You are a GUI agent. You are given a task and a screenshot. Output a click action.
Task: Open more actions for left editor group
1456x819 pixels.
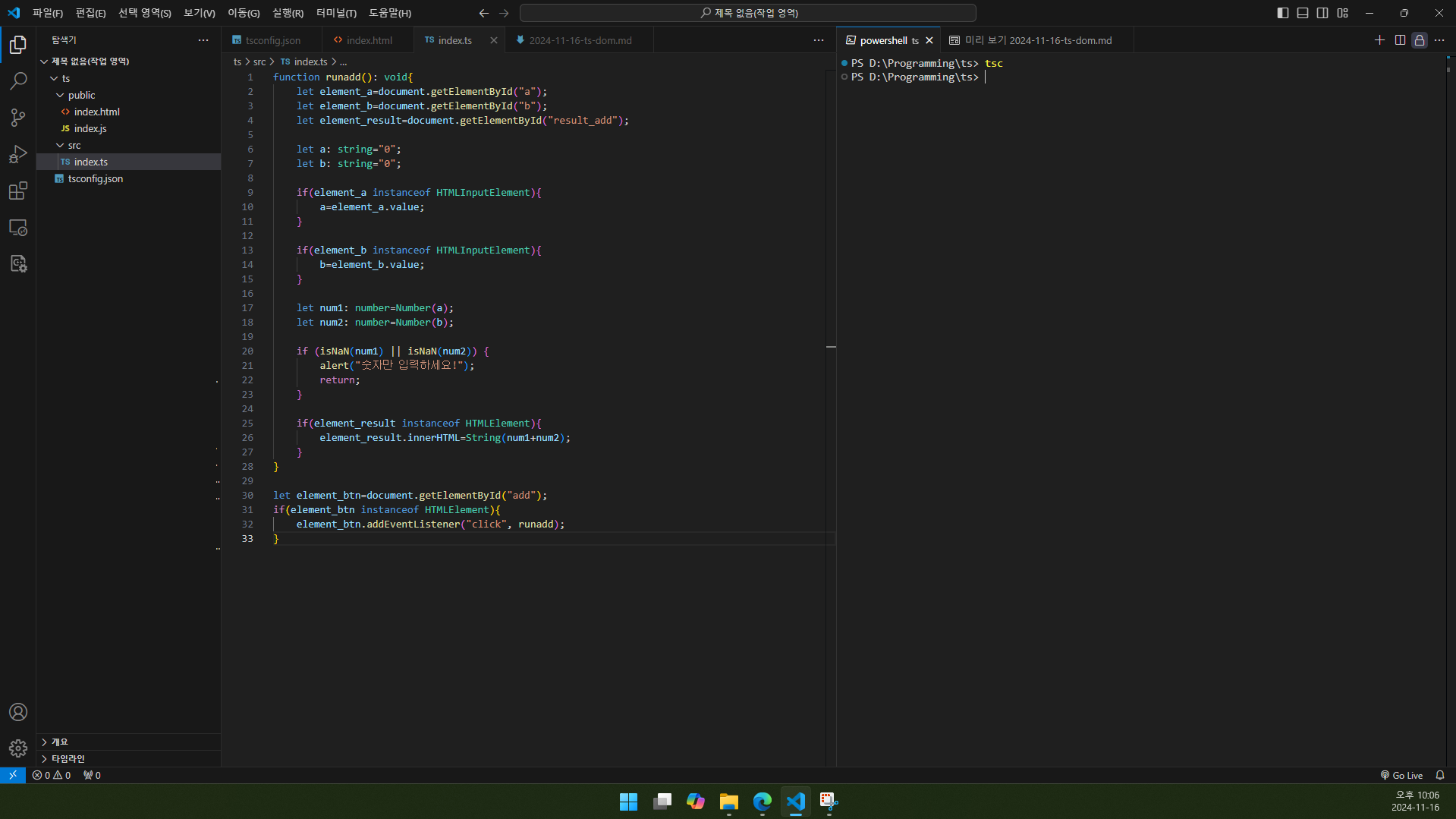(819, 40)
